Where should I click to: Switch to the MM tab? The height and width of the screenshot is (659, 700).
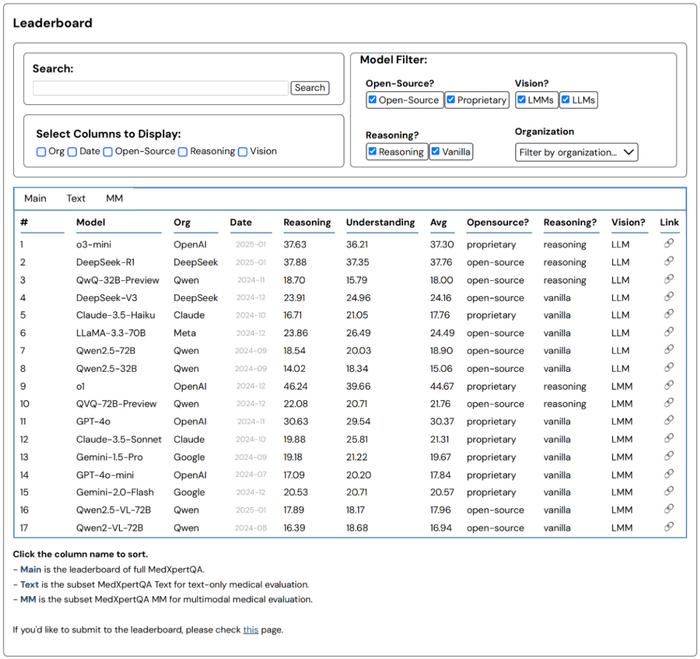pos(114,198)
